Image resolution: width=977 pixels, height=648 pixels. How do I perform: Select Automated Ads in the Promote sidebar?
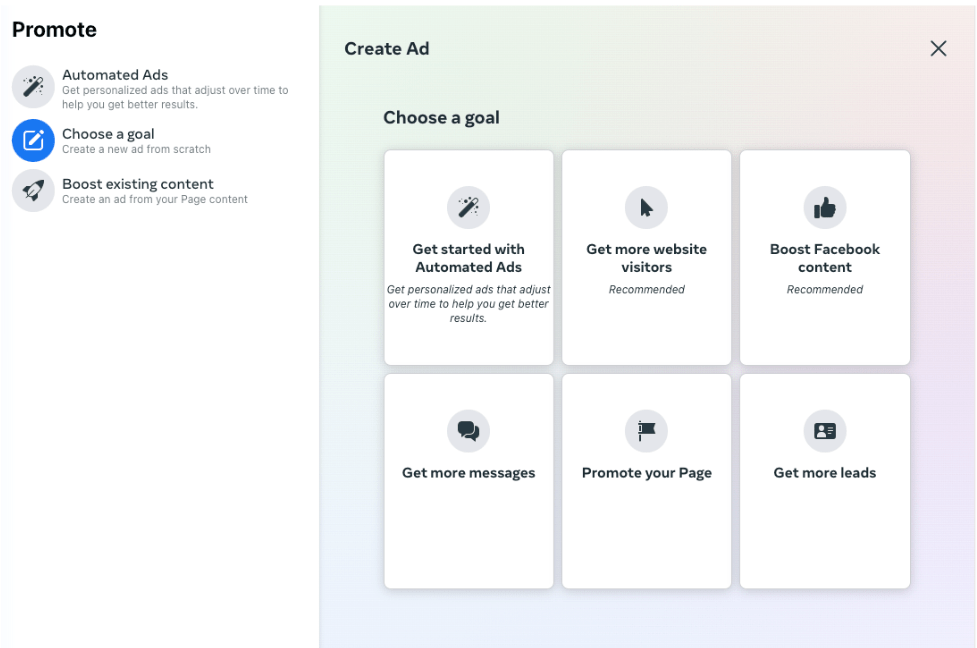pos(115,75)
